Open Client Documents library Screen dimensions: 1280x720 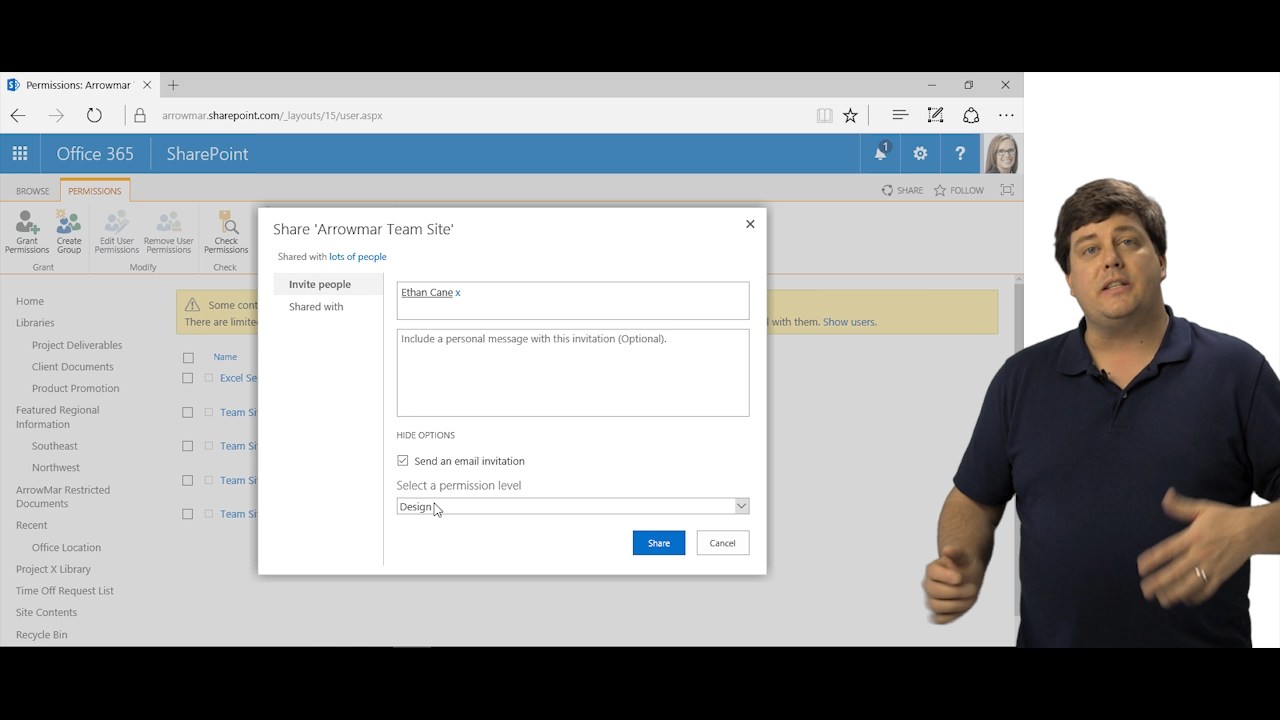pyautogui.click(x=73, y=367)
